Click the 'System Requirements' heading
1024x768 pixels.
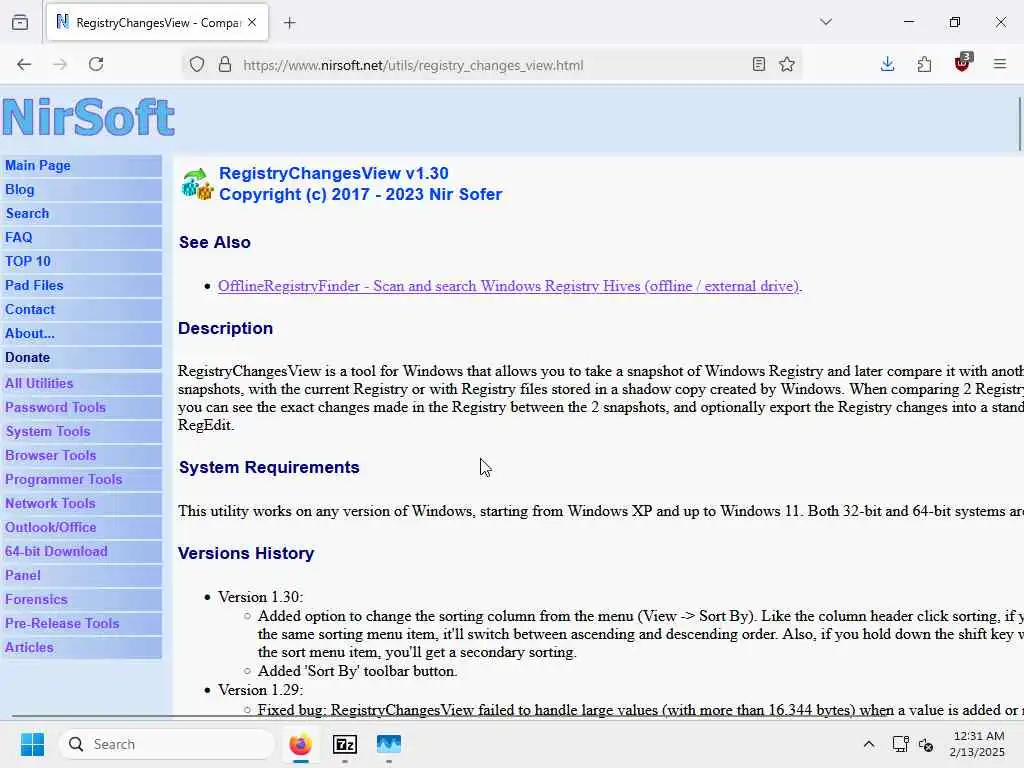point(269,468)
